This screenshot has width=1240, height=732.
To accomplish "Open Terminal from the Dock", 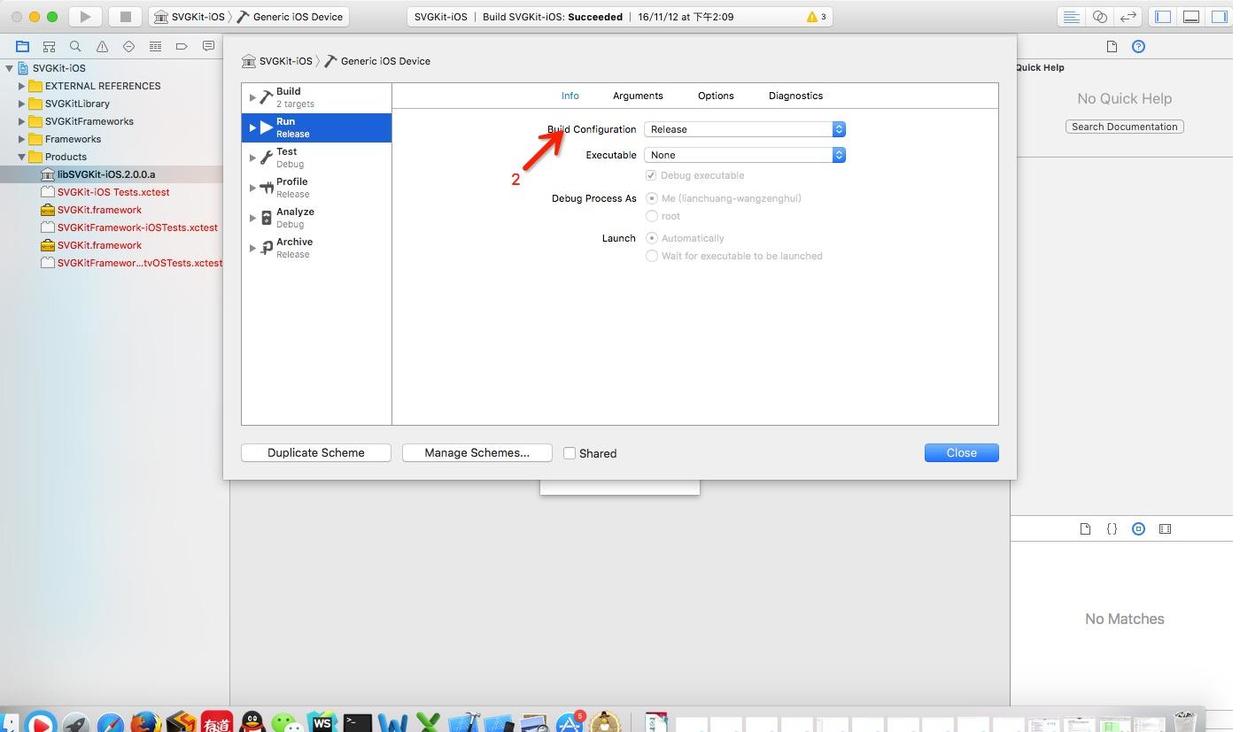I will [357, 721].
